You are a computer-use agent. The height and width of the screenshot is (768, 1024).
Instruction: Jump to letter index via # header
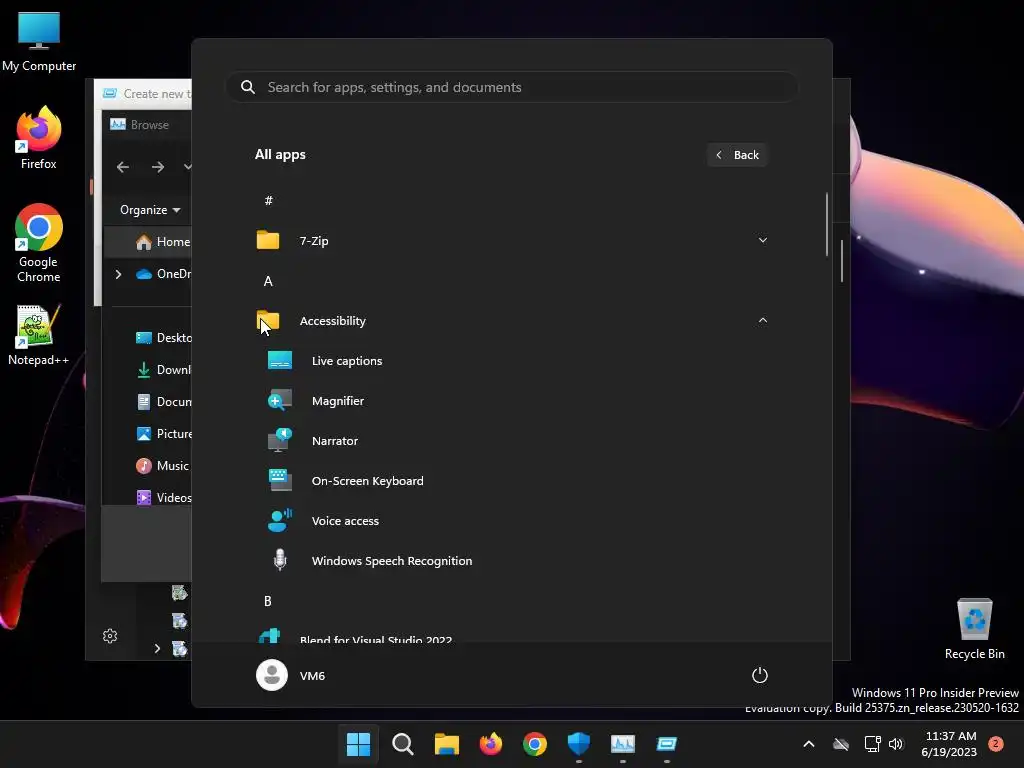tap(268, 200)
